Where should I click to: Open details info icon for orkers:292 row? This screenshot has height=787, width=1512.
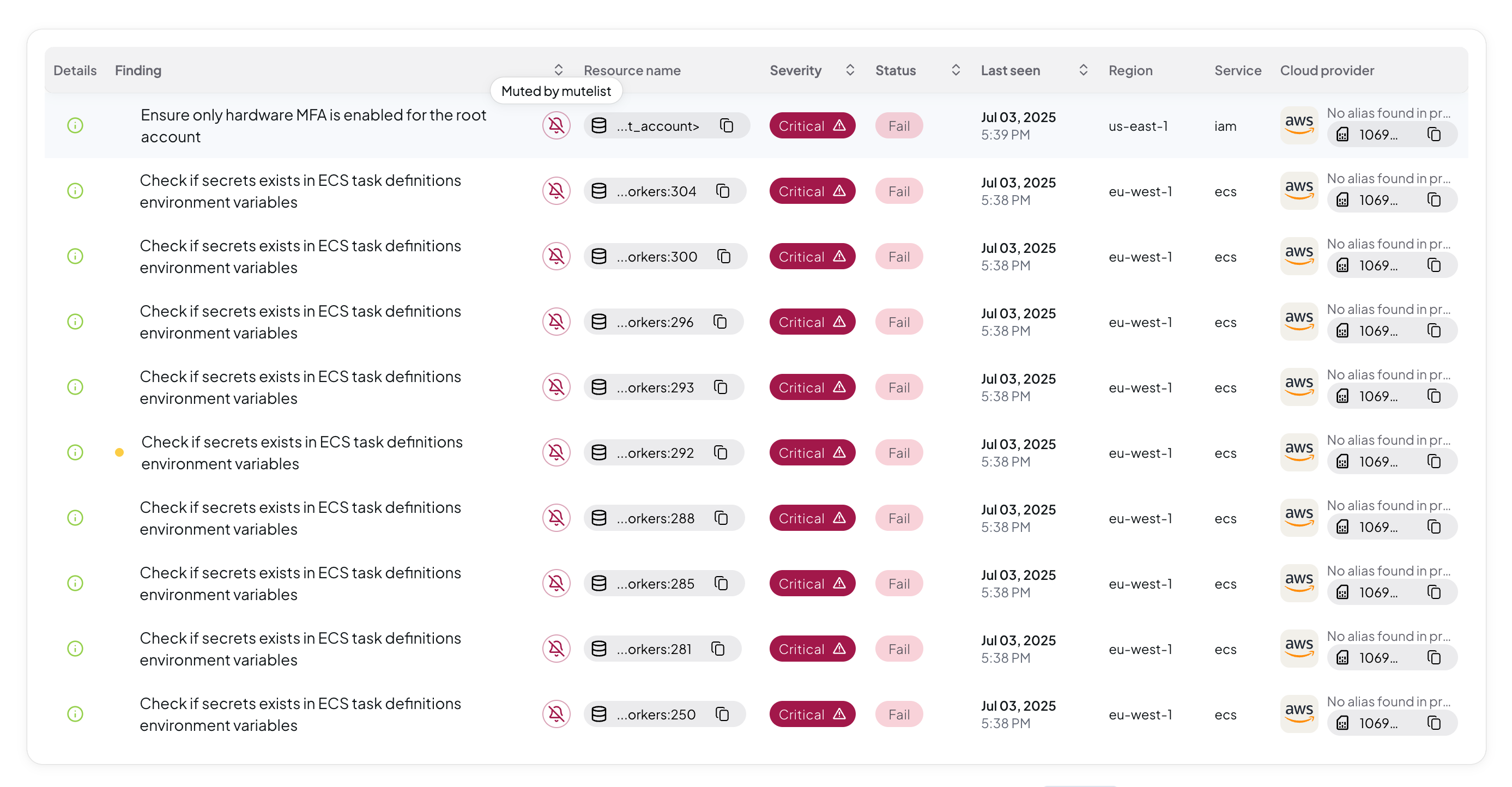click(75, 452)
